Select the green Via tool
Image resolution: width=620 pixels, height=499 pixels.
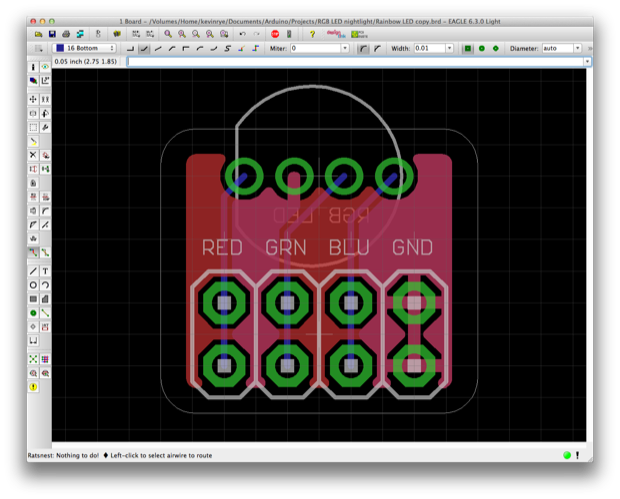[33, 313]
